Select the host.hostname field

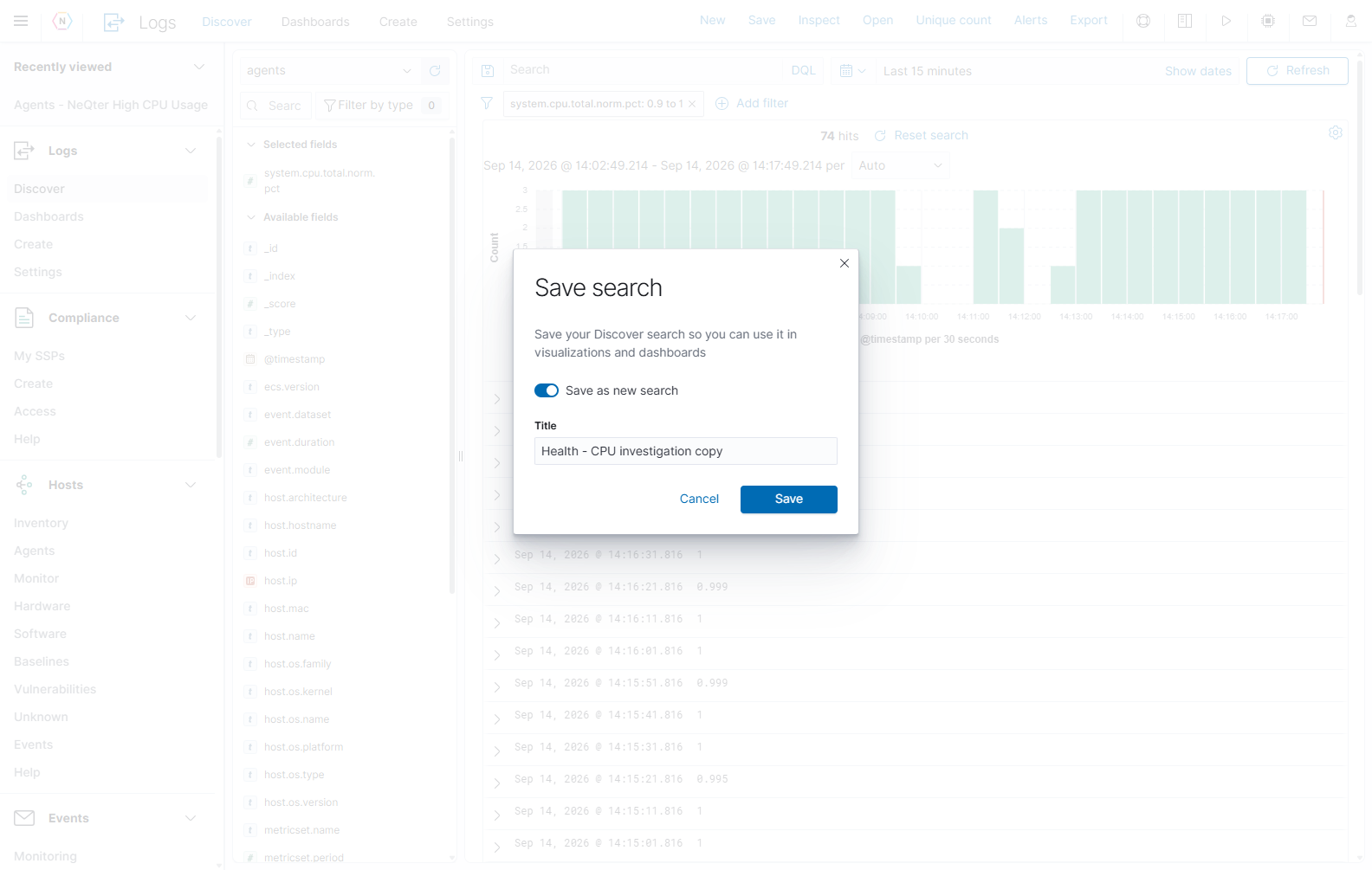pos(300,525)
